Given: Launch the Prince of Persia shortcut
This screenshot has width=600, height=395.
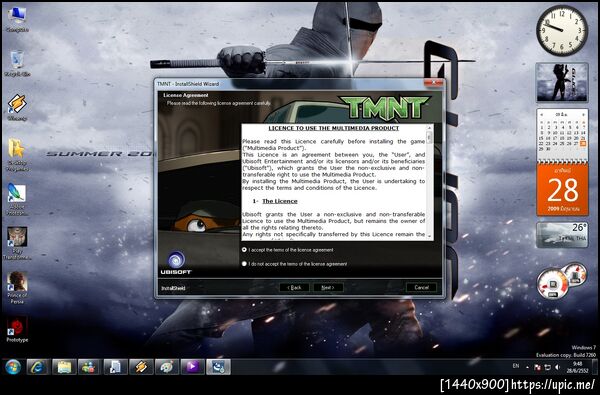Looking at the screenshot, I should click(17, 287).
